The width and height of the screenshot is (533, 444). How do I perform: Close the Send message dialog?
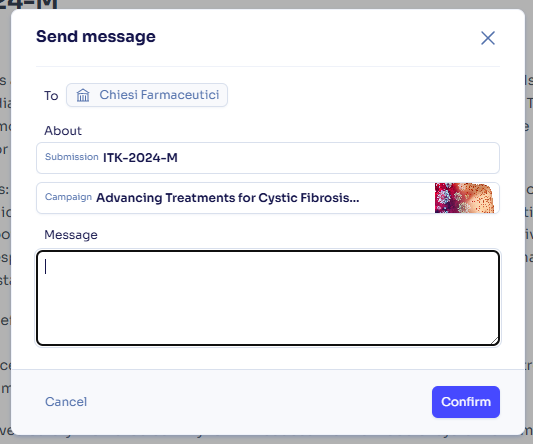tap(488, 38)
